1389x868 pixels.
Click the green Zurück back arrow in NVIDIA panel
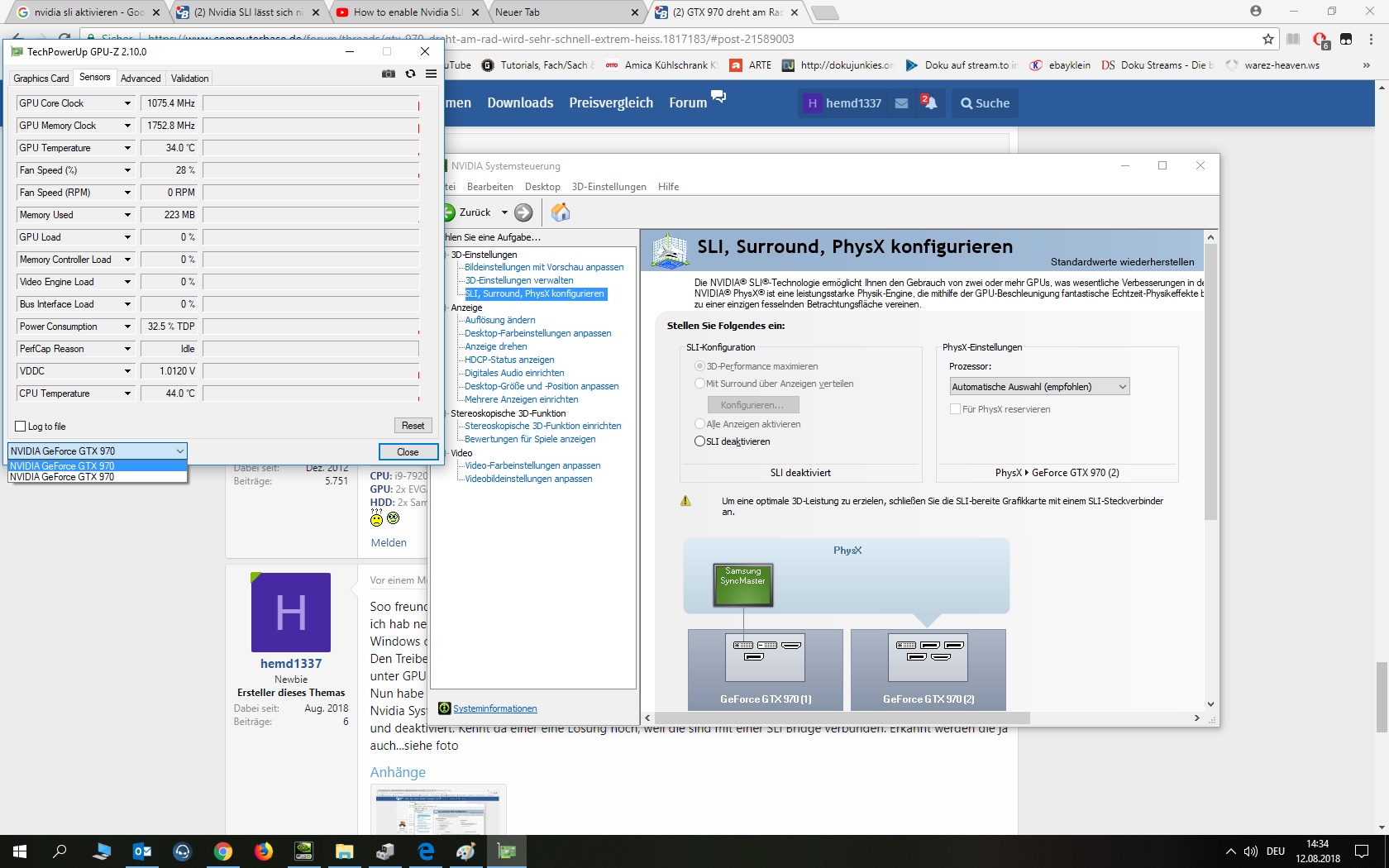(x=449, y=212)
